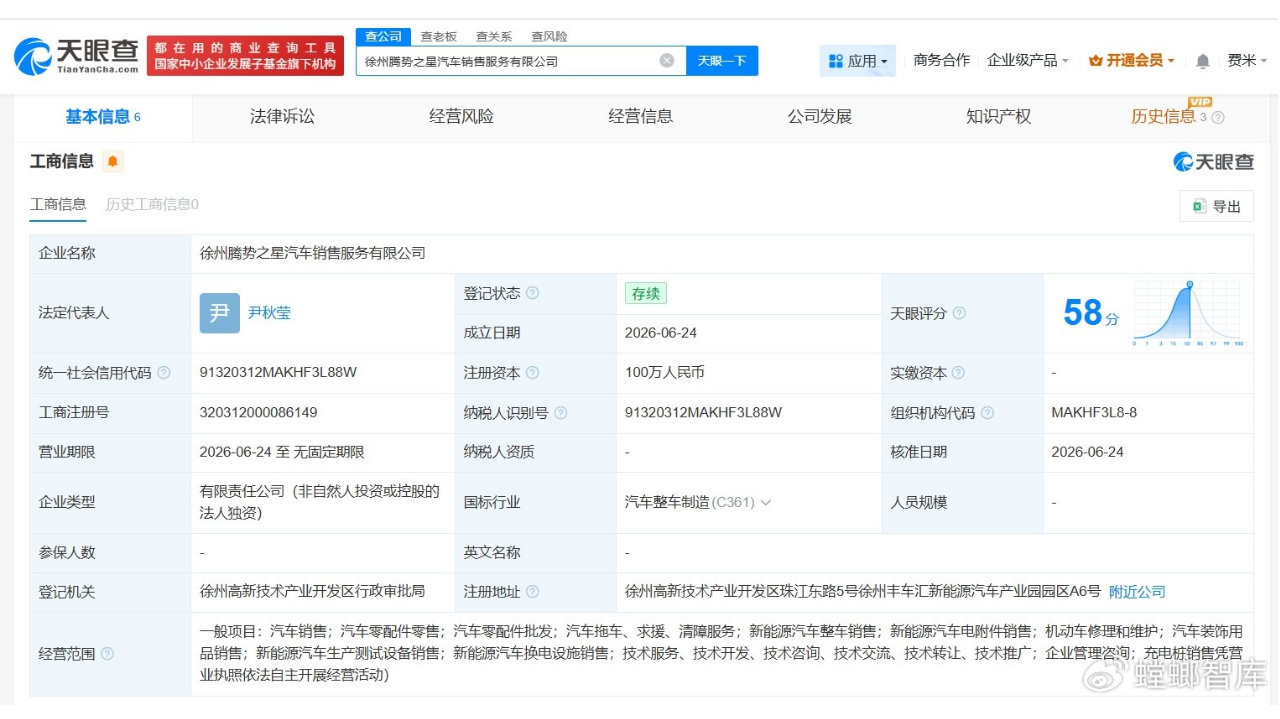The image size is (1280, 719).
Task: Click the 存续 registration status badge
Action: coord(645,293)
